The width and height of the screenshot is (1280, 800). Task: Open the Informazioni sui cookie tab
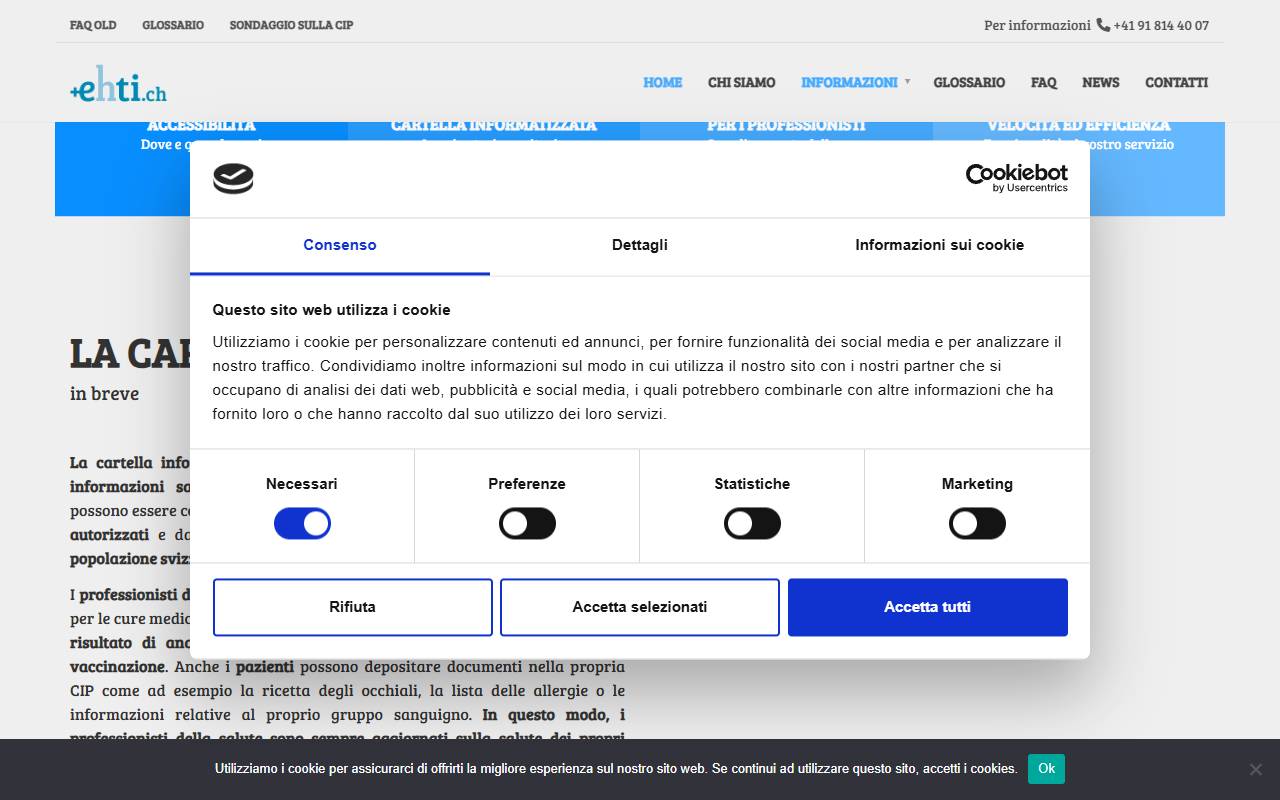tap(940, 245)
